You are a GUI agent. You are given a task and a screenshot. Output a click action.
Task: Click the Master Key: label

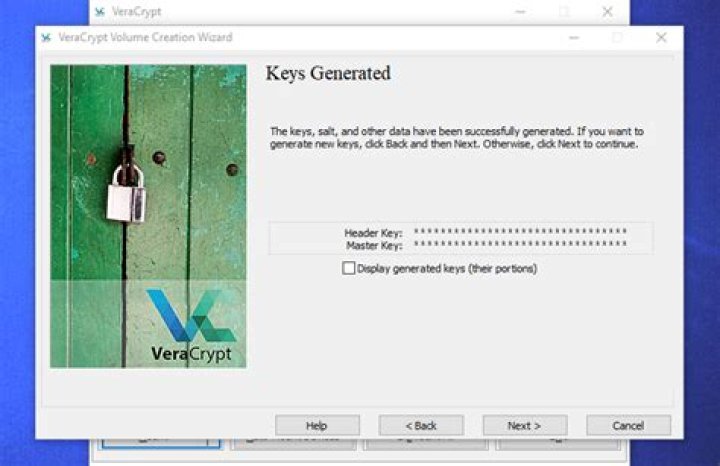tap(374, 246)
